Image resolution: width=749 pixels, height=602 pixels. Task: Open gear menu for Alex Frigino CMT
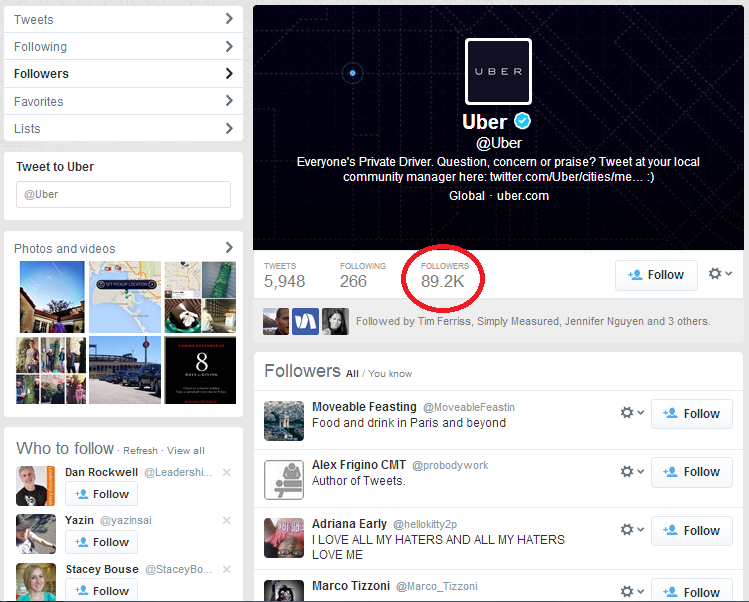[x=632, y=472]
